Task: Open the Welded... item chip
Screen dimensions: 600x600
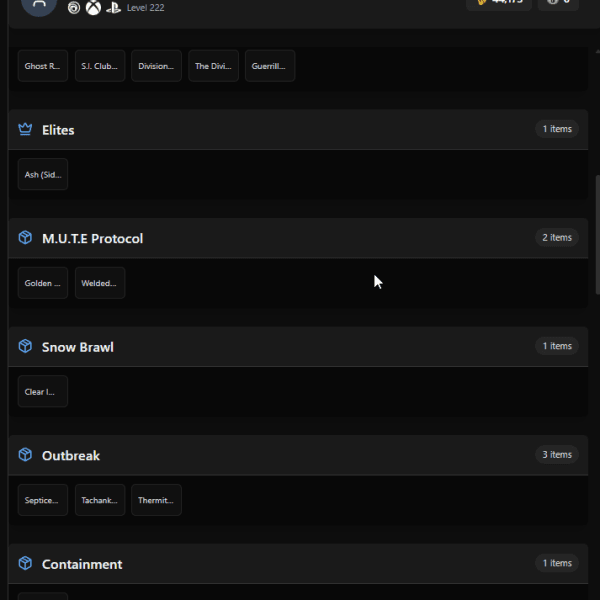Action: [x=100, y=283]
